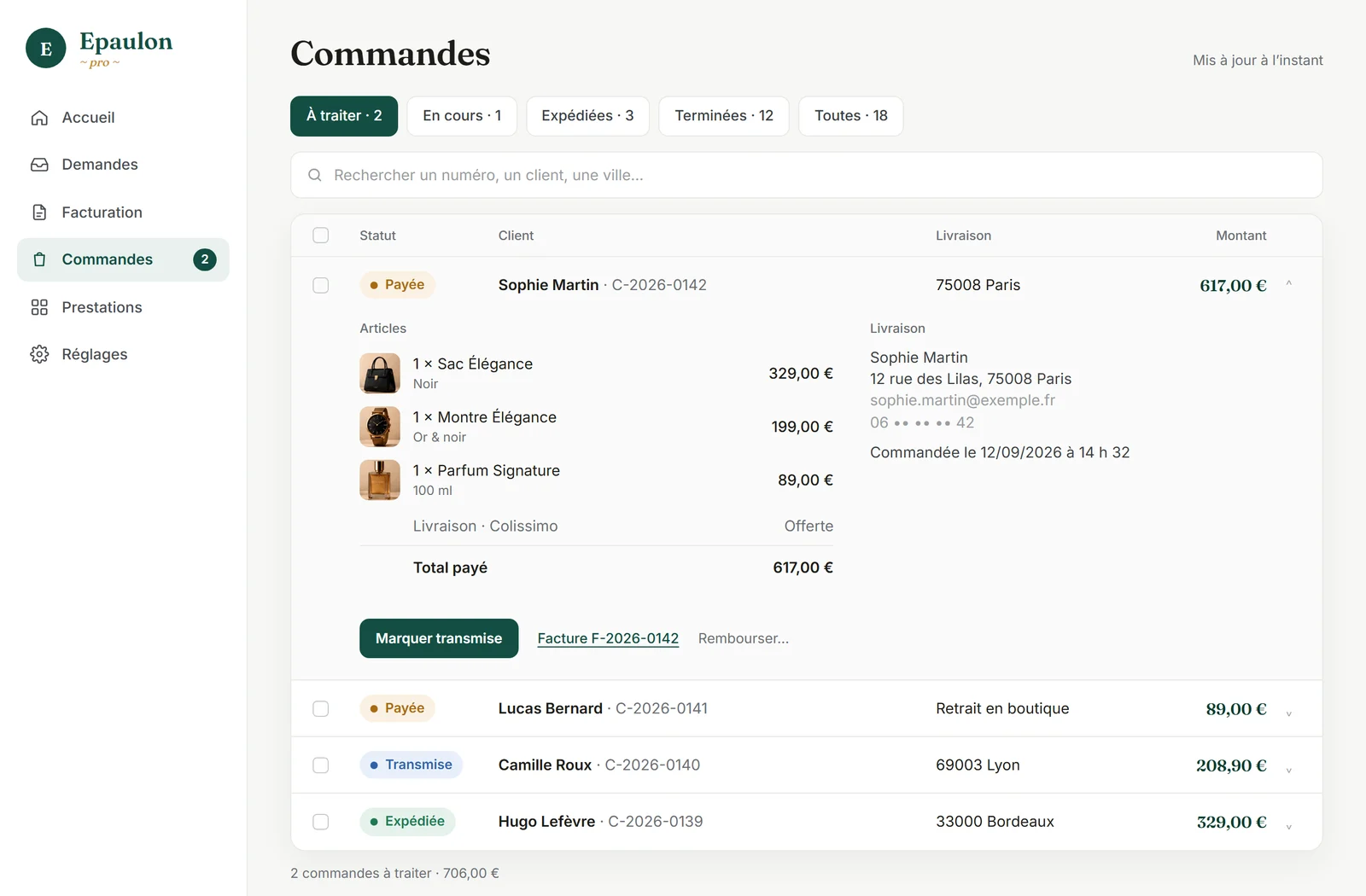Select the À traiter tab
The height and width of the screenshot is (896, 1366).
[x=344, y=116]
